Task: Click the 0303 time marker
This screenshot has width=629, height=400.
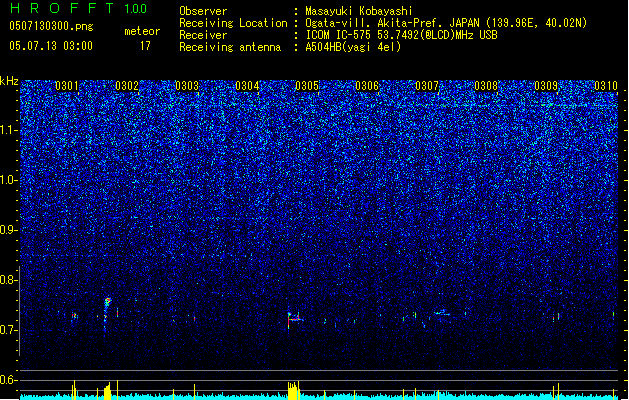Action: [x=187, y=86]
